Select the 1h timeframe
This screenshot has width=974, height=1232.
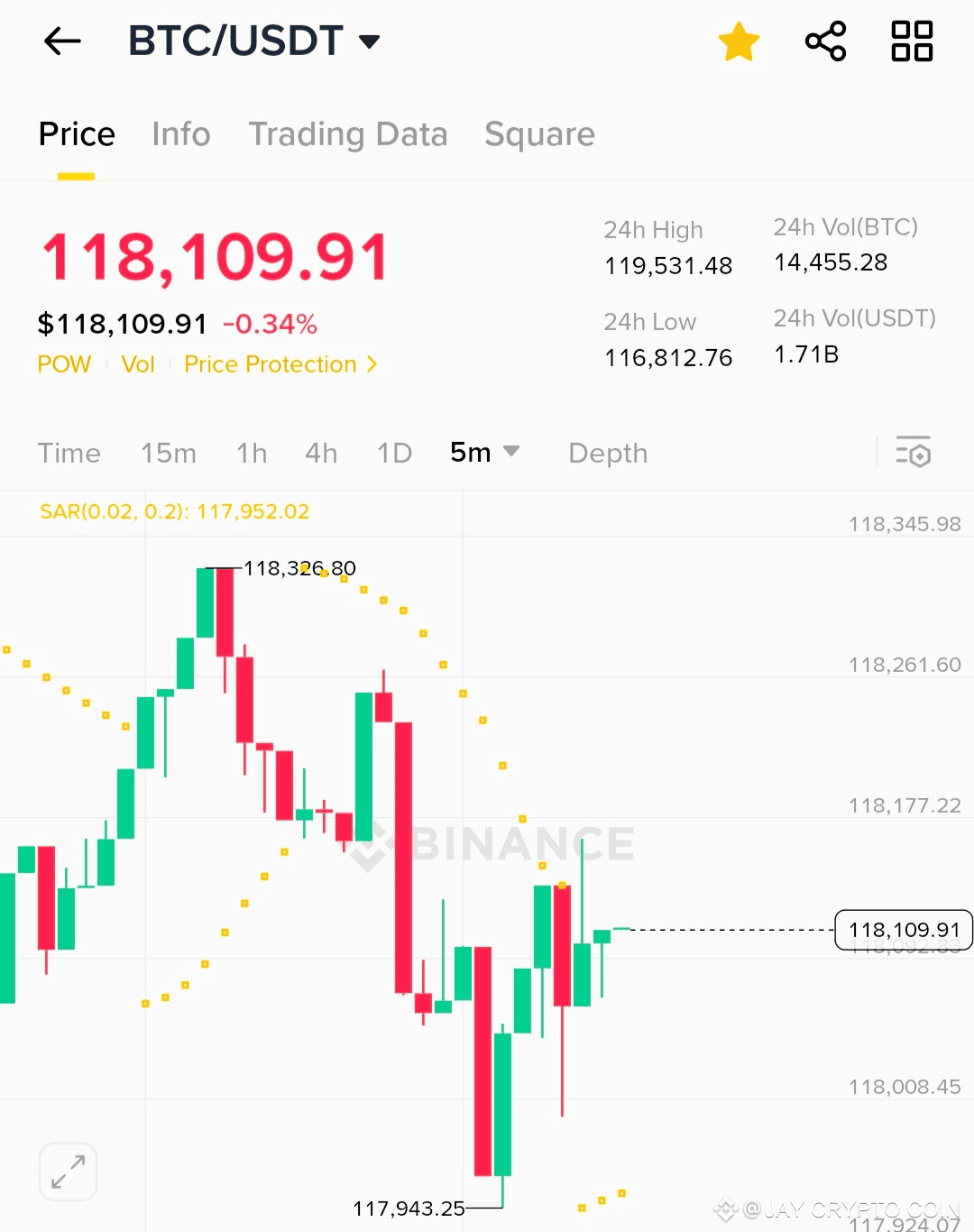tap(252, 453)
